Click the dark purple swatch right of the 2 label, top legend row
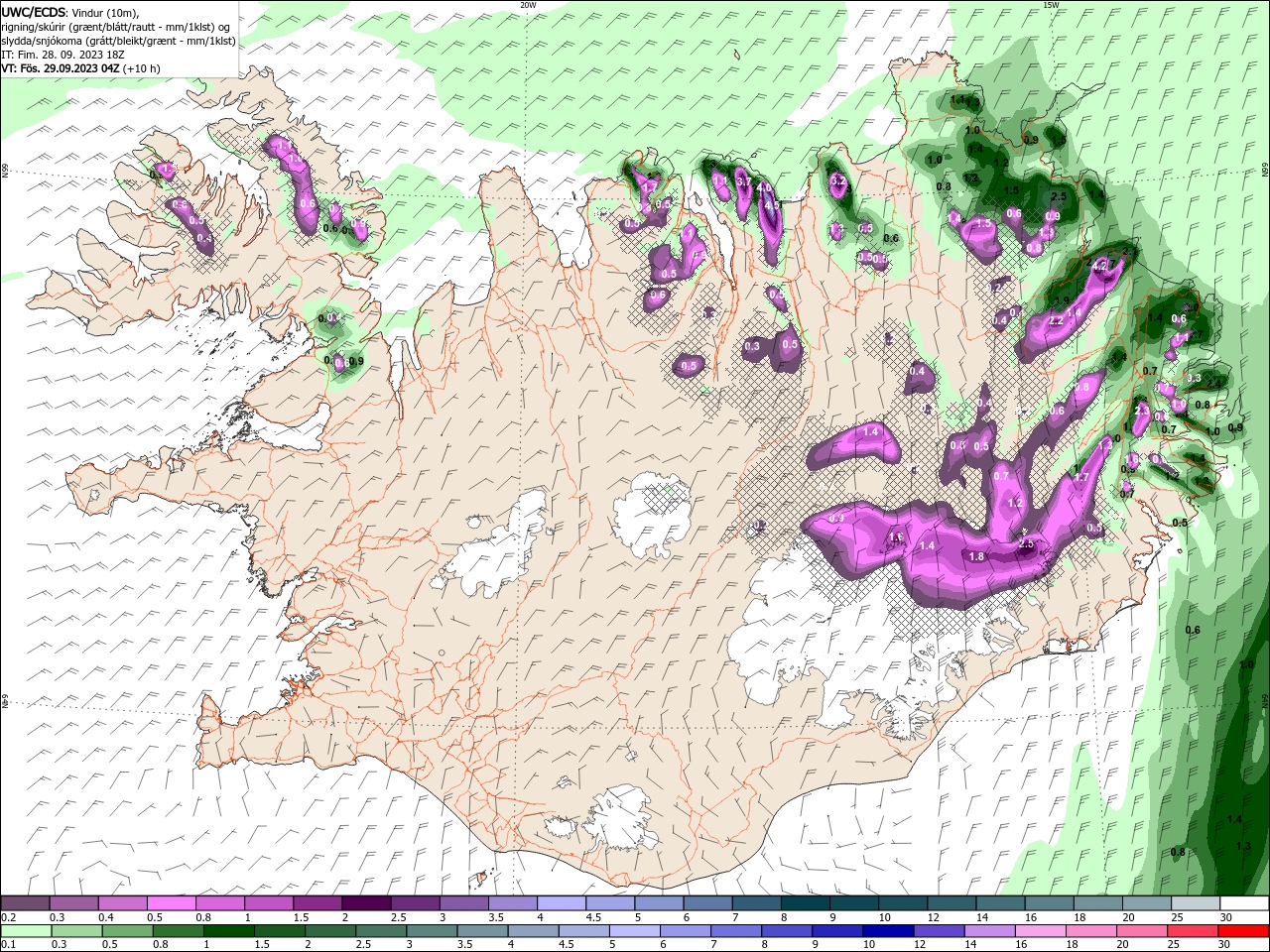 (x=365, y=903)
